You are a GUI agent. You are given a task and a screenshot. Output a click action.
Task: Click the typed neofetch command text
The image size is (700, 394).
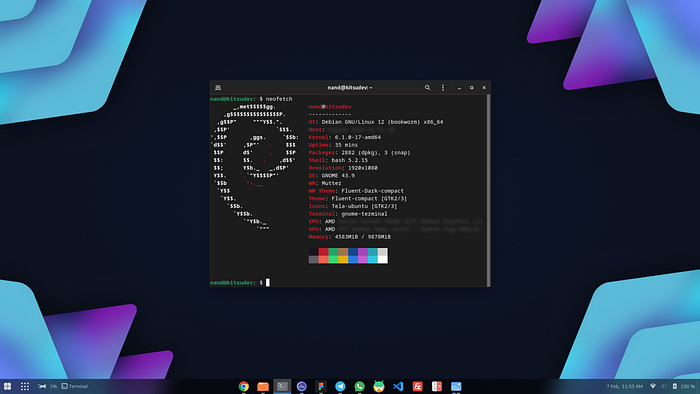(x=279, y=99)
